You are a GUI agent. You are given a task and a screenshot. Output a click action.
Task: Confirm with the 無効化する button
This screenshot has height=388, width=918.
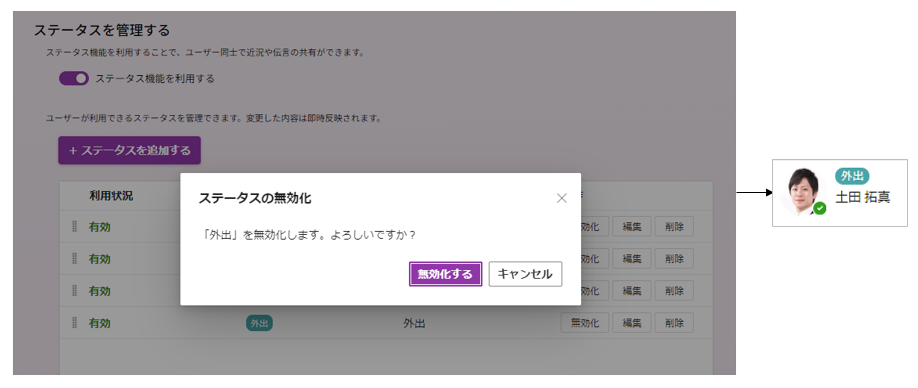445,274
